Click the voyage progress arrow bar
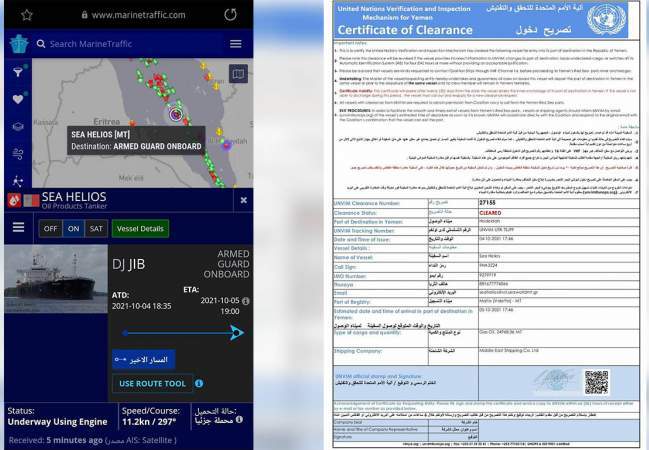This screenshot has width=649, height=450. pos(183,332)
